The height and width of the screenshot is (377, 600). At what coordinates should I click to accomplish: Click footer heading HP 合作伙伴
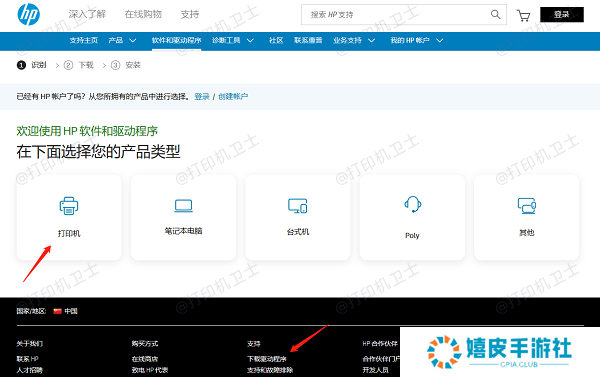(x=380, y=344)
